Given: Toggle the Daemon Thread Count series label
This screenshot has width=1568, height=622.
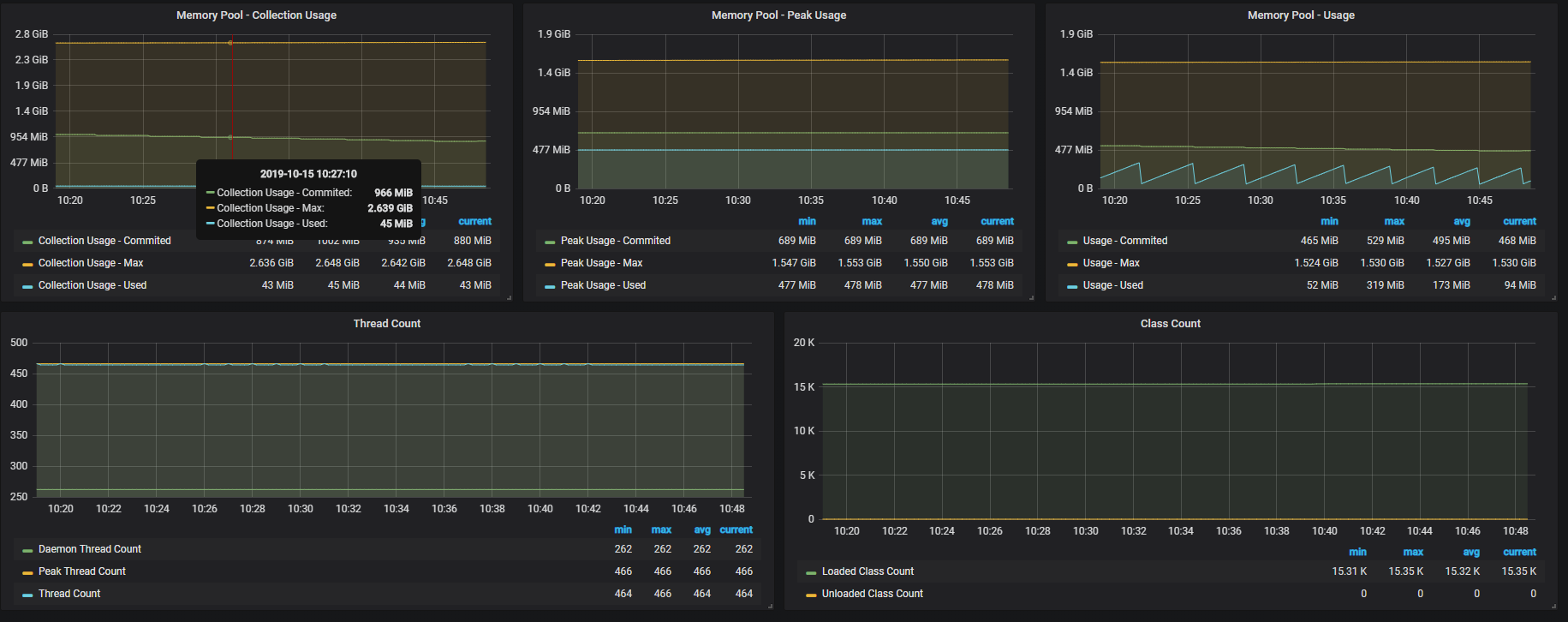Looking at the screenshot, I should (90, 549).
